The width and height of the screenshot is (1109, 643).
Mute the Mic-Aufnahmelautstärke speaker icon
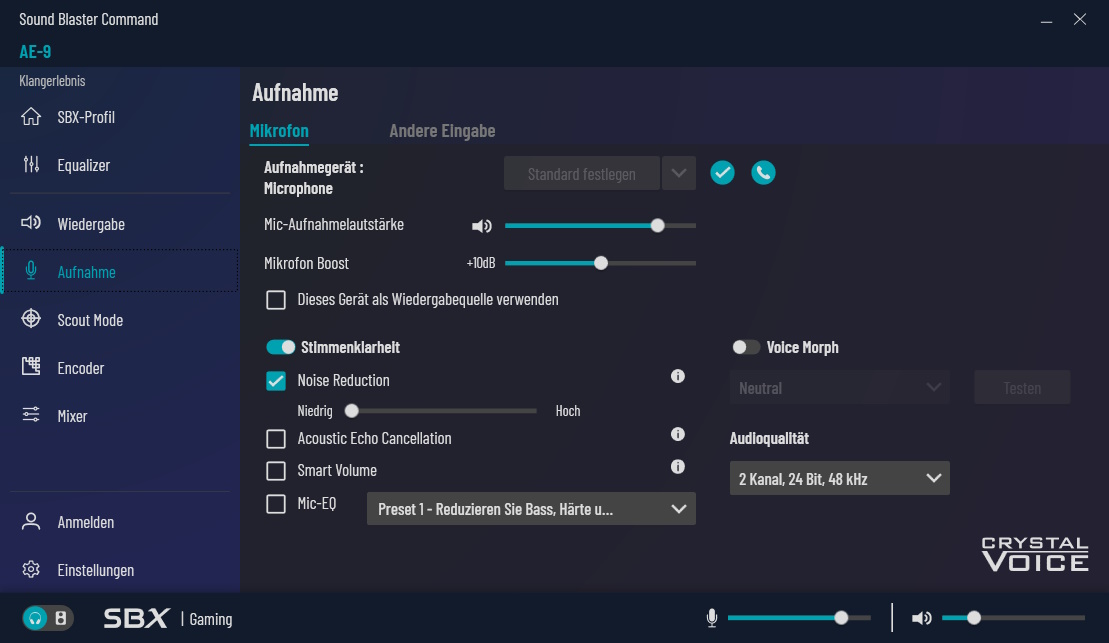pos(482,226)
